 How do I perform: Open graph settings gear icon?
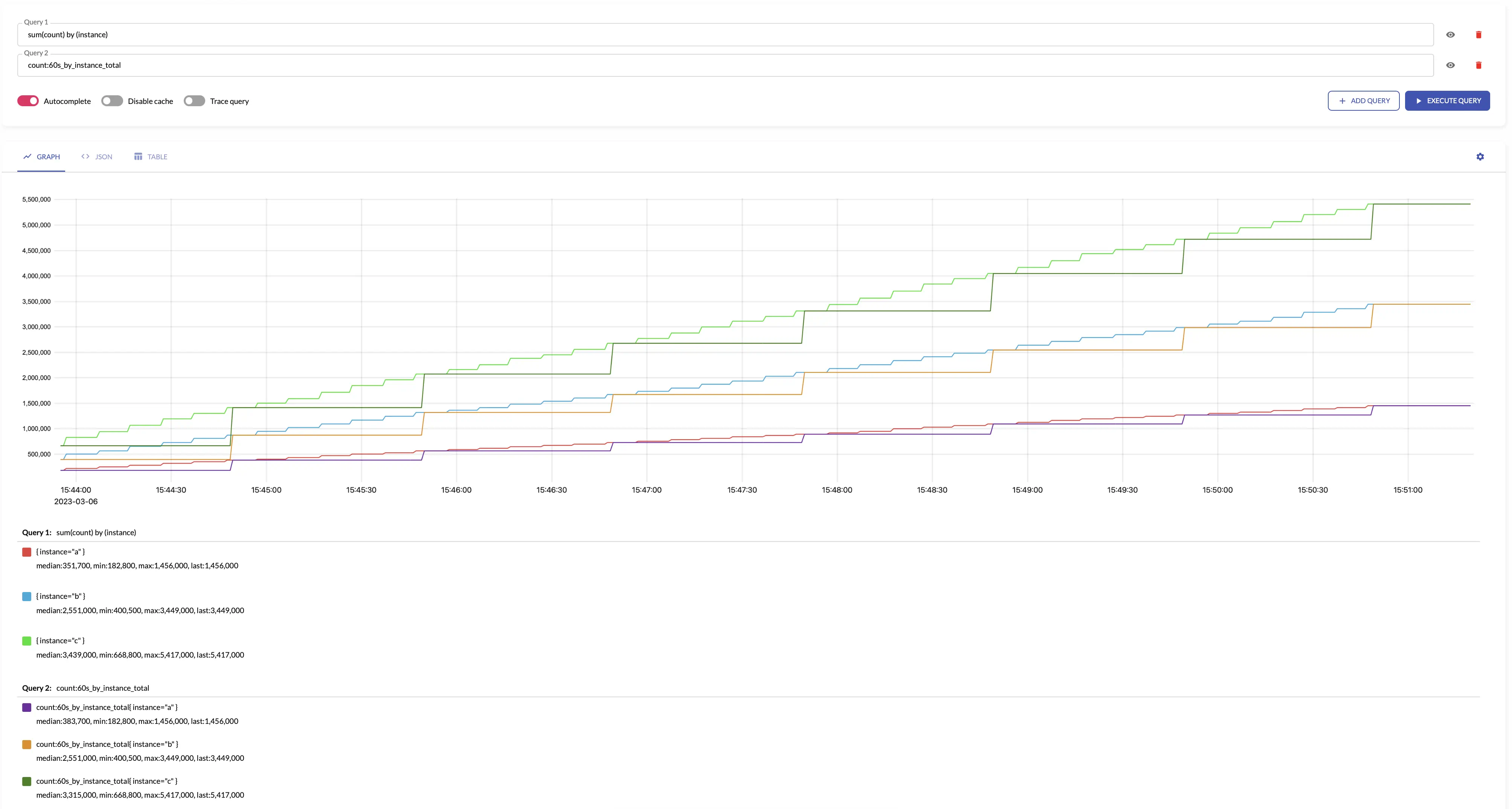(x=1480, y=157)
